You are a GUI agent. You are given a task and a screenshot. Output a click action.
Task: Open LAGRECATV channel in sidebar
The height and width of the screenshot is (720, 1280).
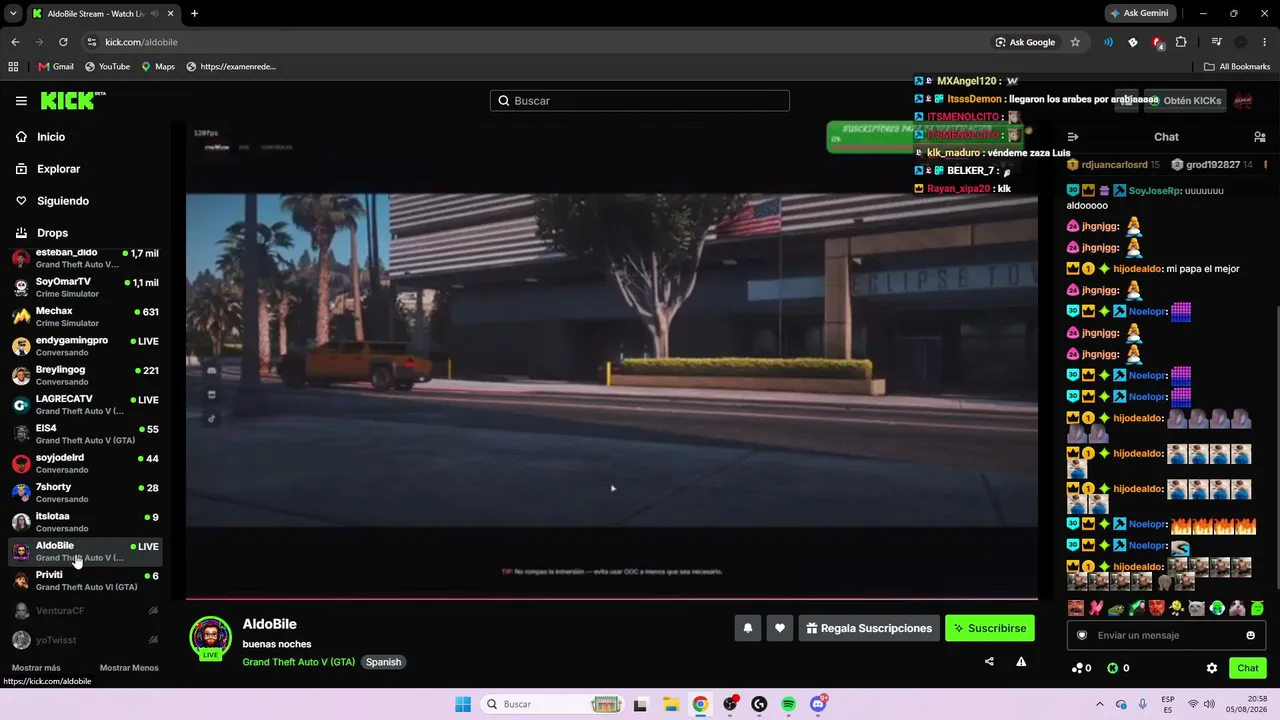(85, 405)
